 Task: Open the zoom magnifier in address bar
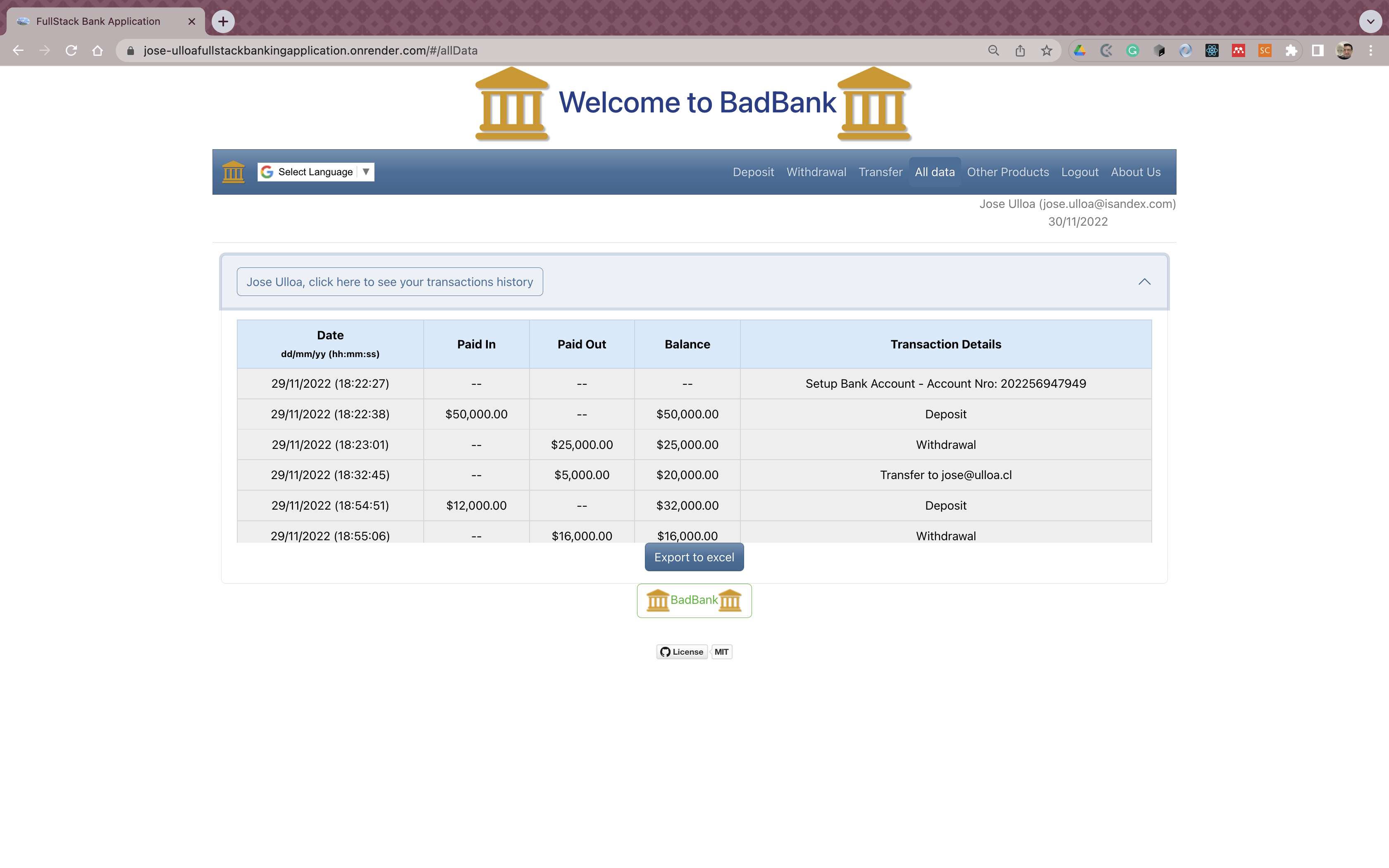993,50
